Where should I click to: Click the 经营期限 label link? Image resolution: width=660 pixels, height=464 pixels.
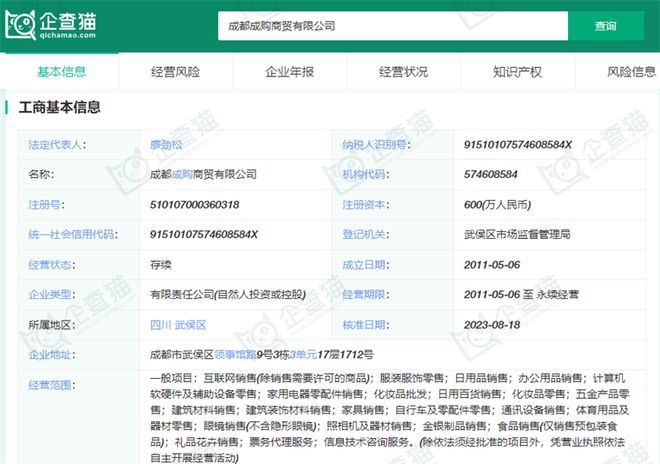366,294
